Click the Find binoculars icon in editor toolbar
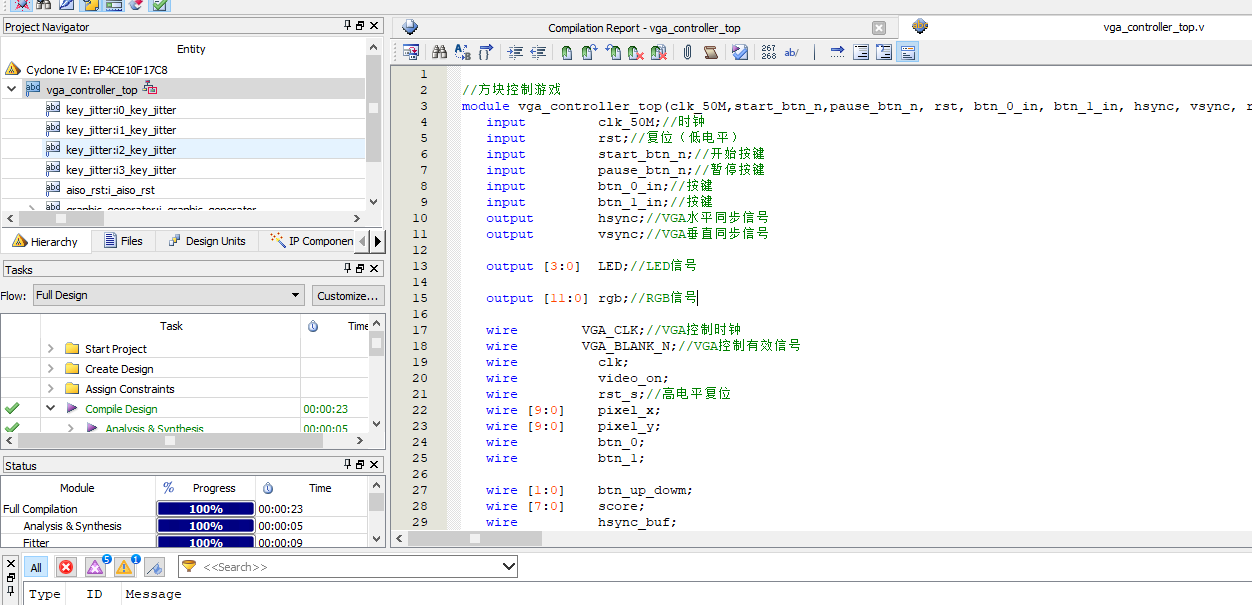Viewport: 1252px width, 605px height. (439, 52)
